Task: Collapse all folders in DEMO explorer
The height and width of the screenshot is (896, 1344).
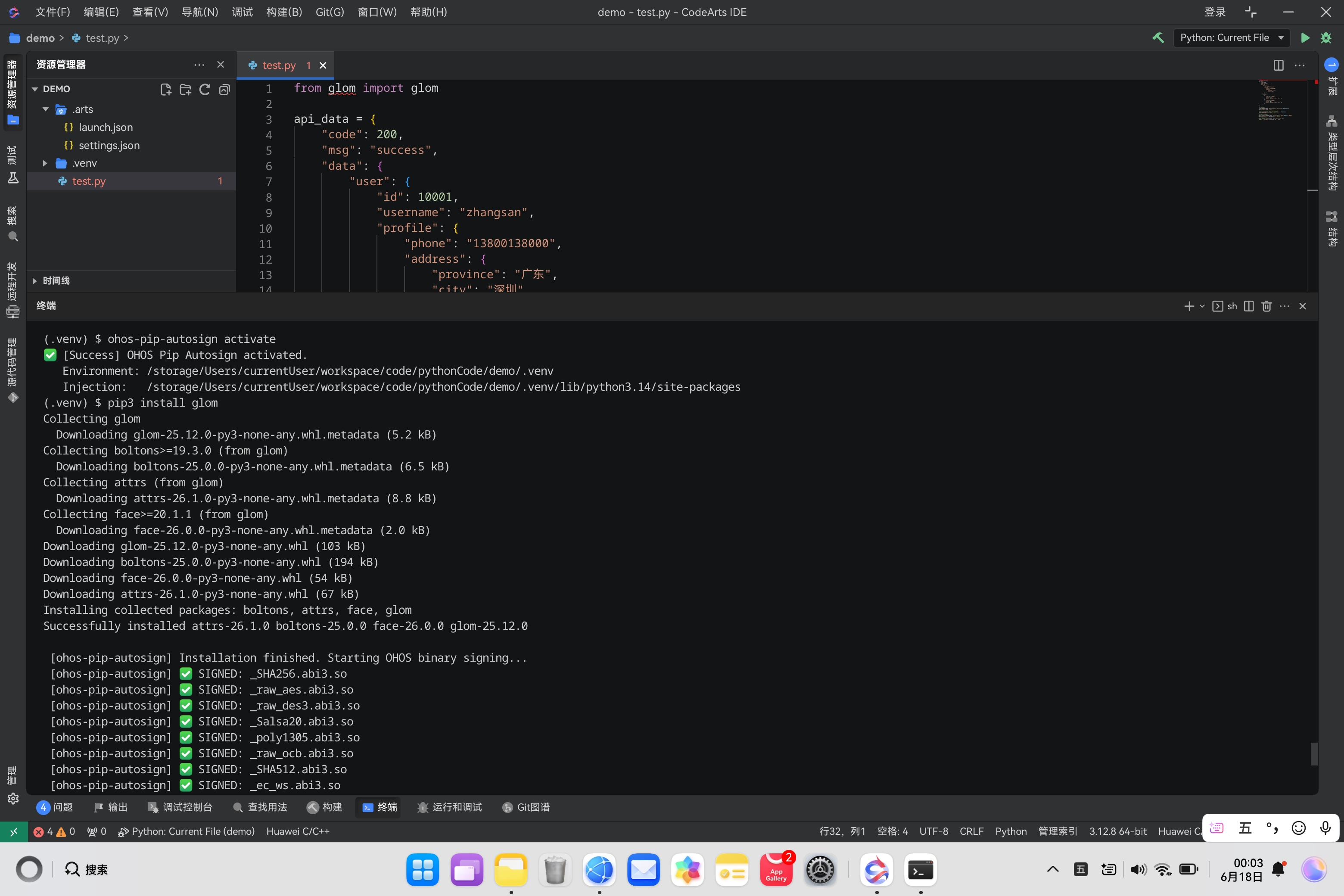Action: [224, 89]
